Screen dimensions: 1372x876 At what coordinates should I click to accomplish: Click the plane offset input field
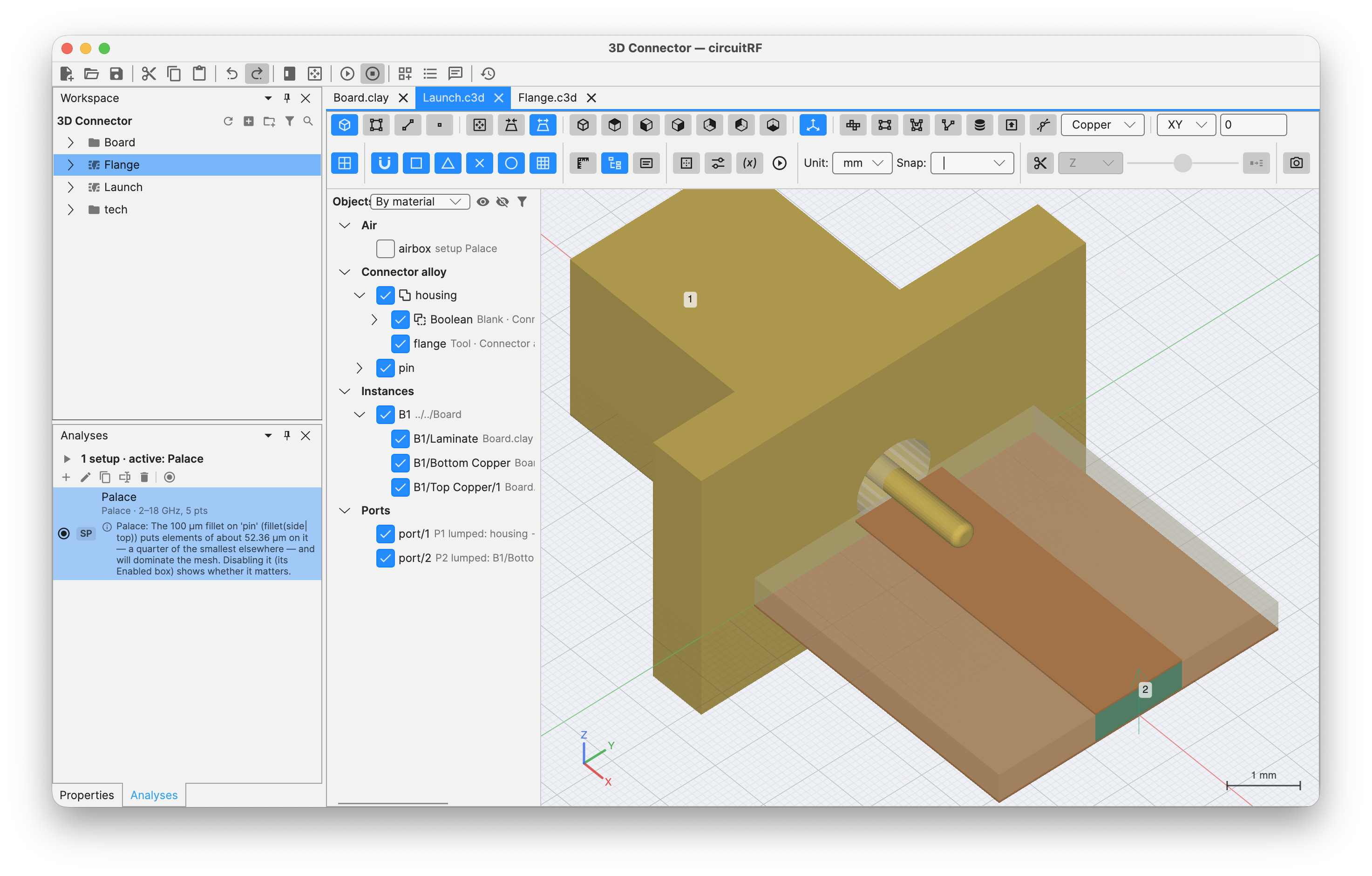[1253, 125]
